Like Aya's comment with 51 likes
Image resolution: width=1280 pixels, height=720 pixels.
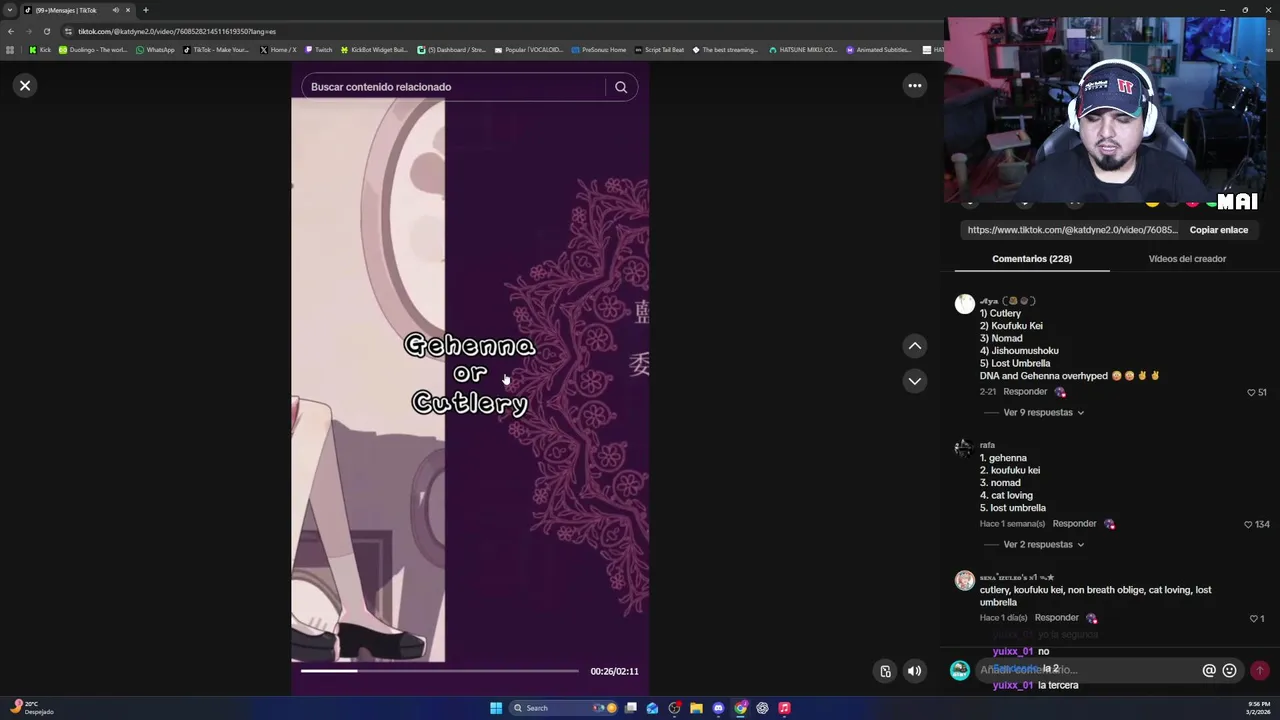pyautogui.click(x=1251, y=392)
